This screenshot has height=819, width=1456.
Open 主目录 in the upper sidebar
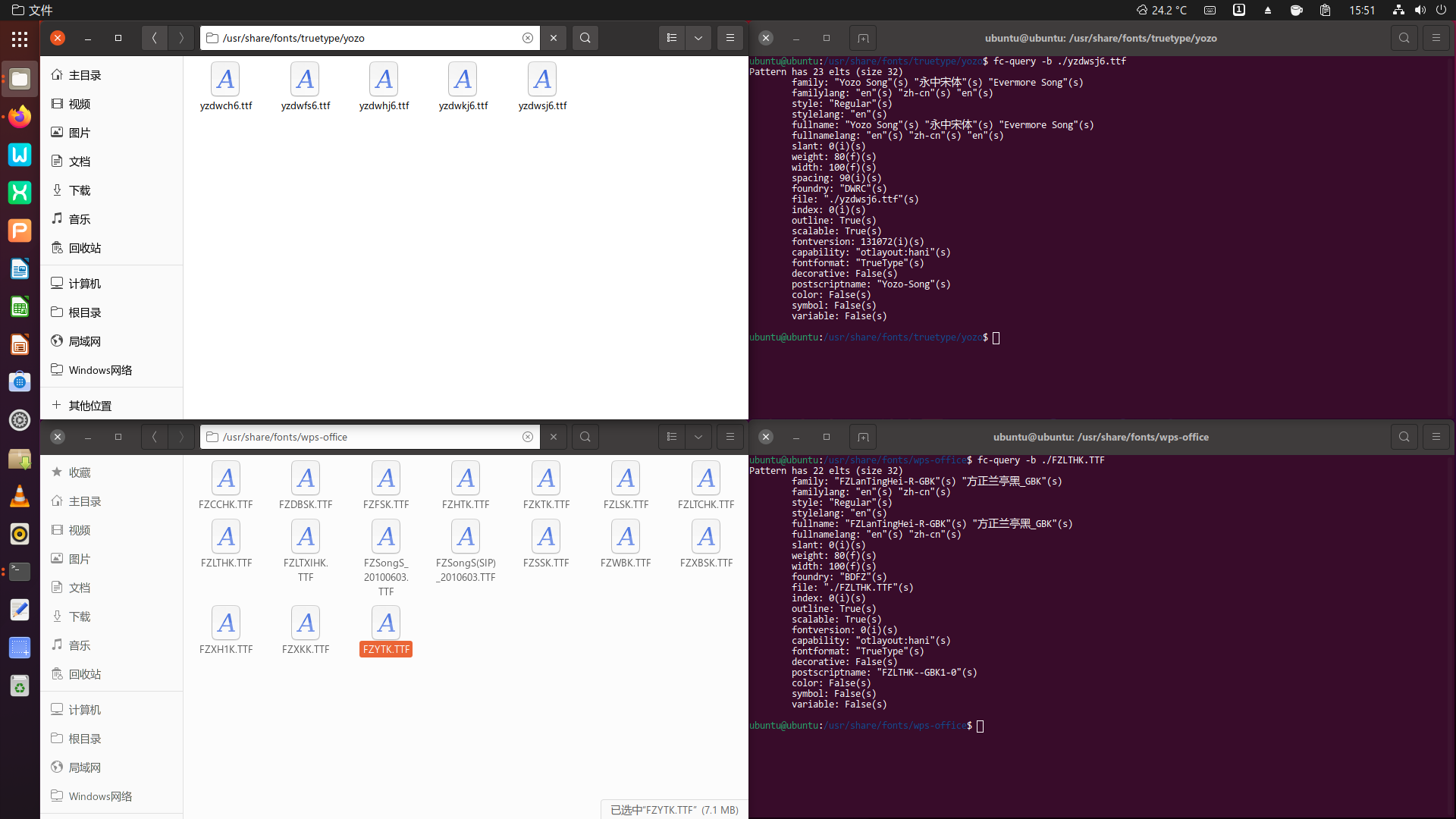point(111,75)
